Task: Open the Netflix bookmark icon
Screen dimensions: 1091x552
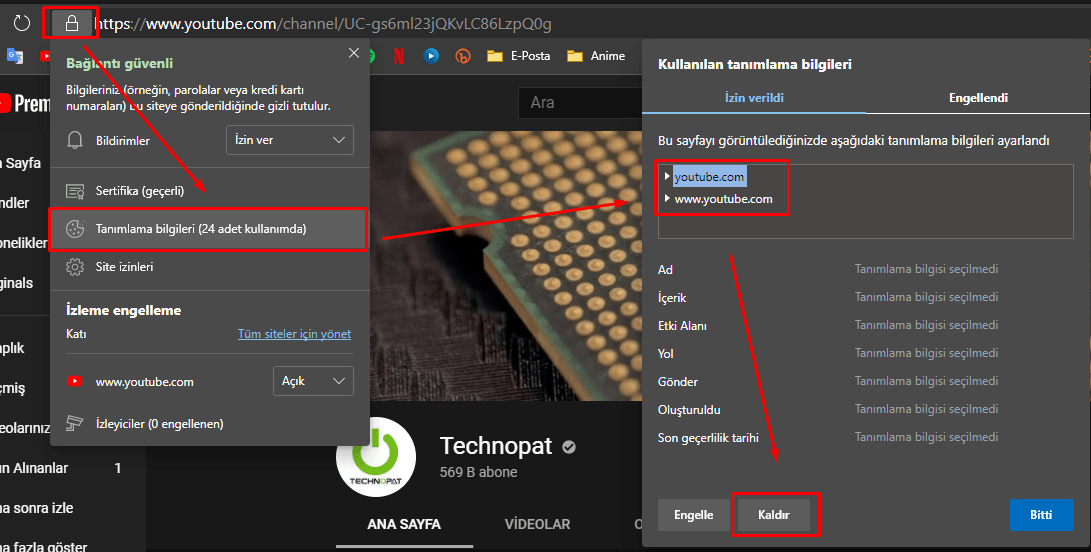Action: click(x=399, y=56)
